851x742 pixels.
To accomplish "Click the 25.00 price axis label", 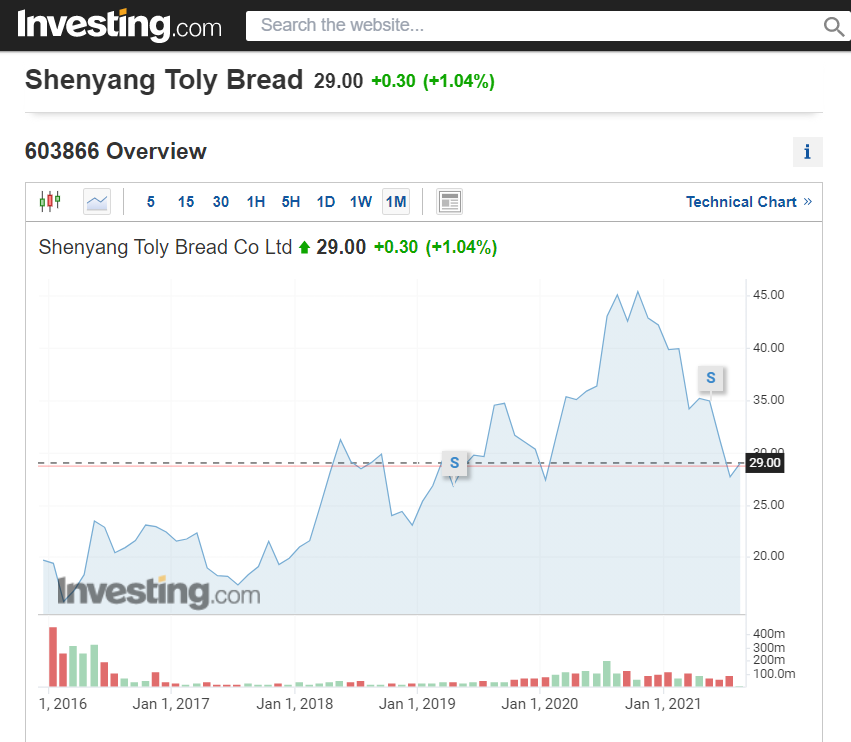I will click(769, 505).
